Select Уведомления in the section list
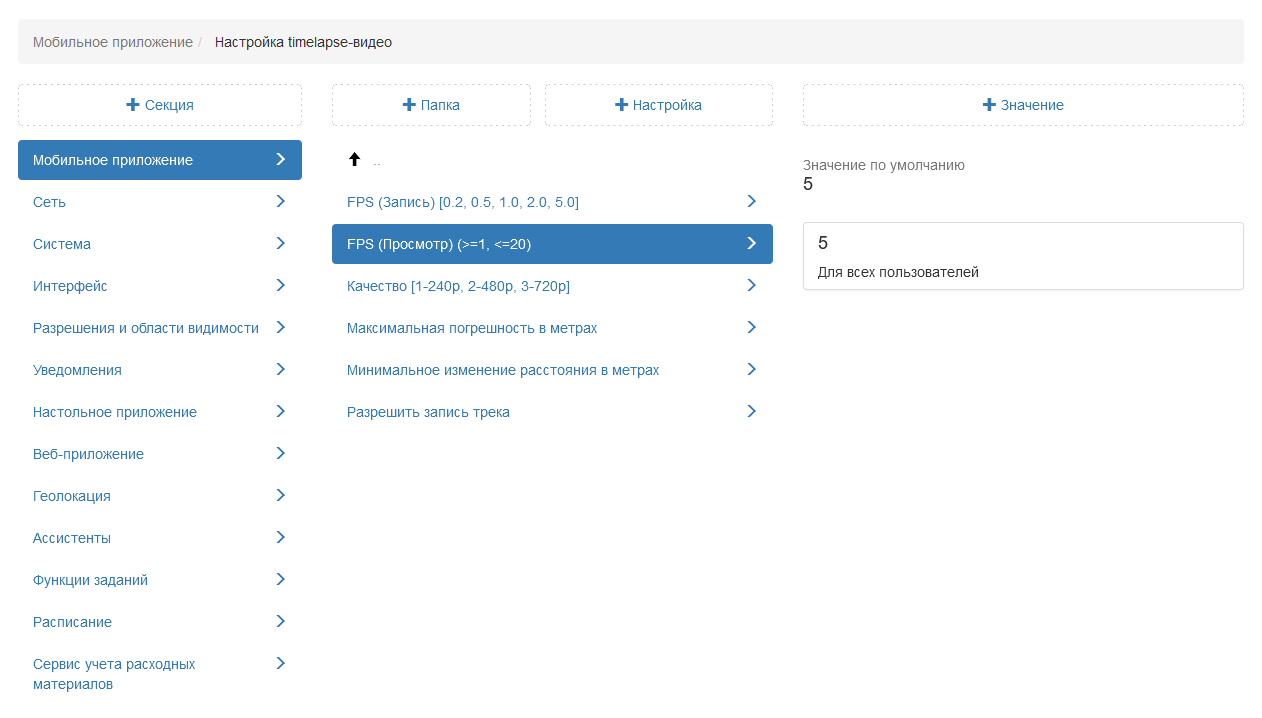 point(77,370)
